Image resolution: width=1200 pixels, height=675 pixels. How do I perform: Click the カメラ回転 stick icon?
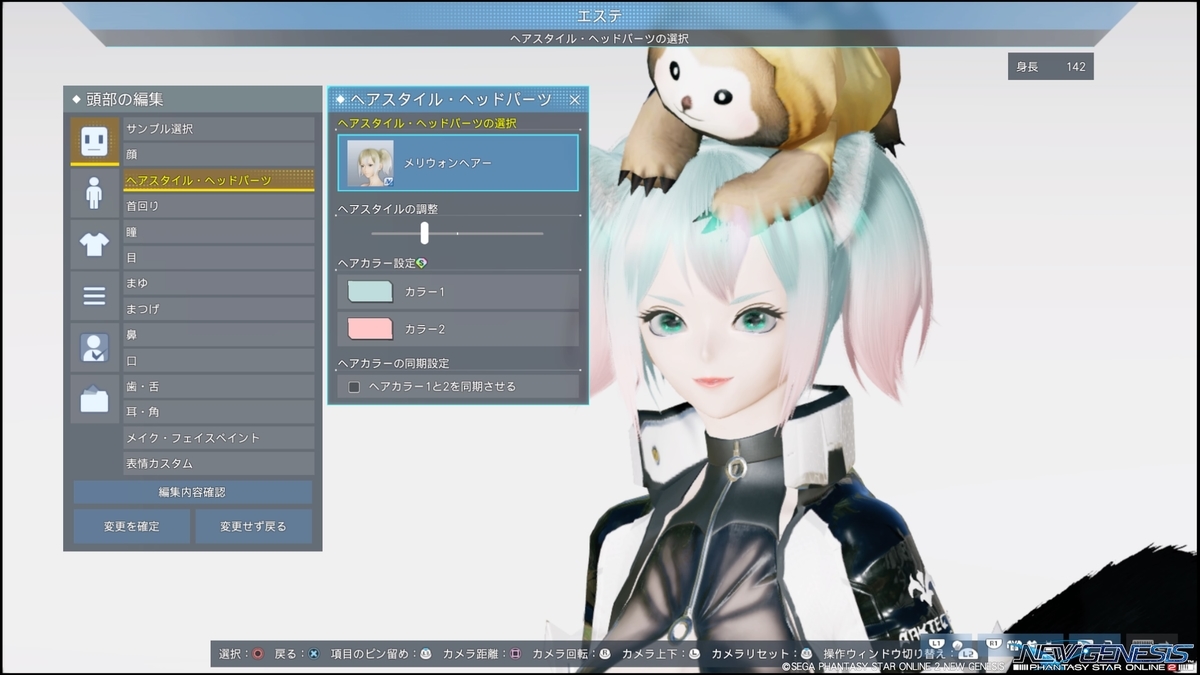tap(605, 654)
